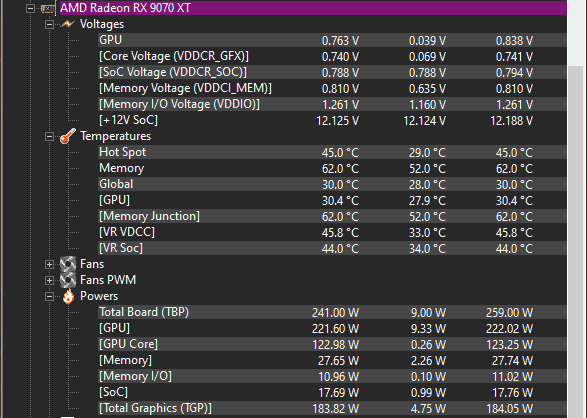Click the graphics card icon beside AMD Radeon
Screen dimensions: 587x418
pos(48,8)
